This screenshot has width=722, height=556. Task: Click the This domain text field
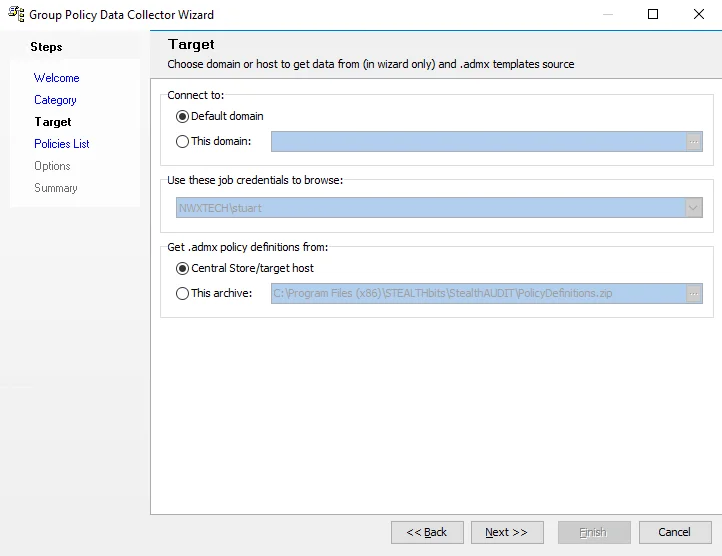[478, 141]
